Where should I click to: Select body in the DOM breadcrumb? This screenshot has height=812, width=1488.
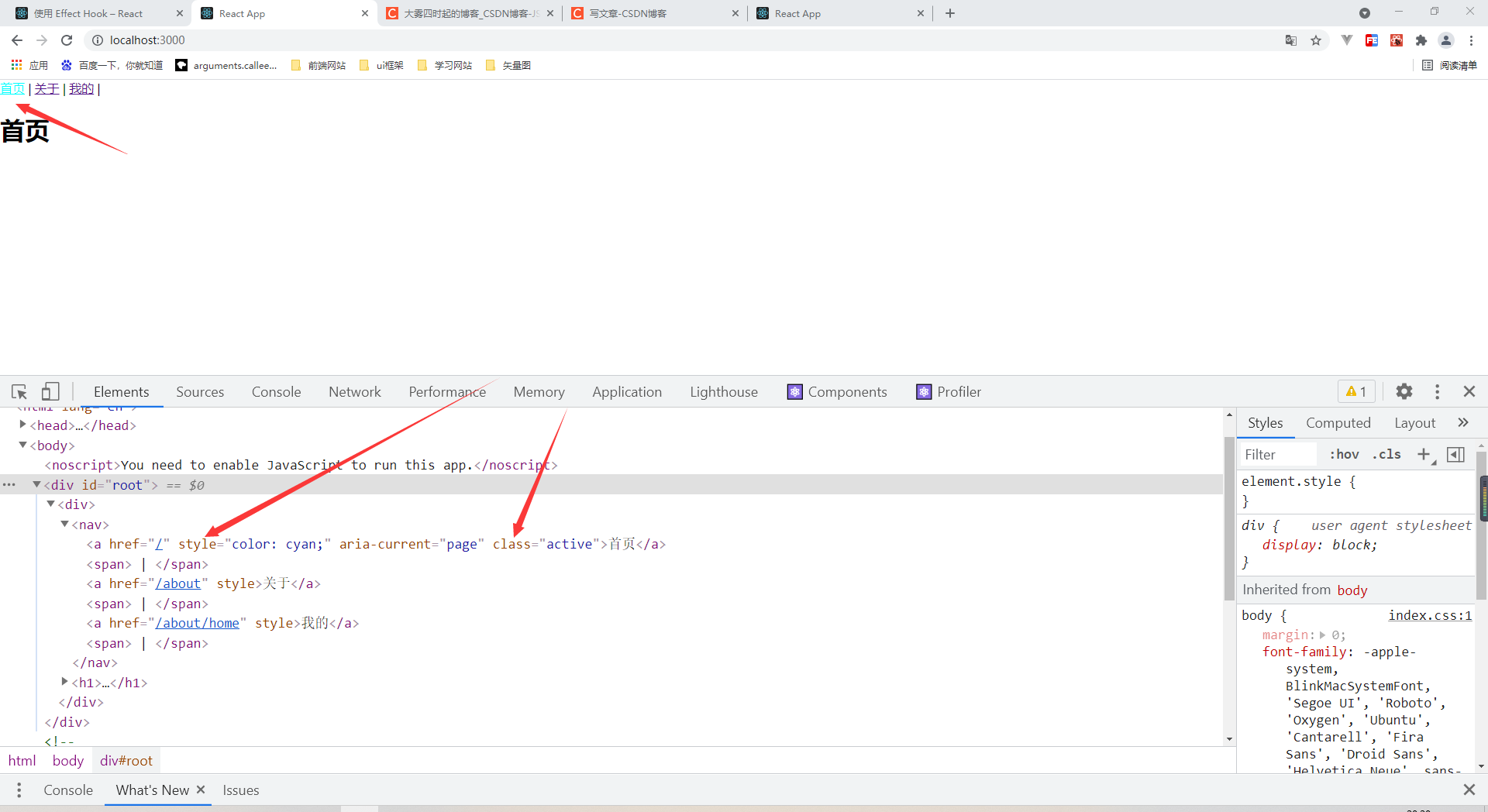click(68, 761)
